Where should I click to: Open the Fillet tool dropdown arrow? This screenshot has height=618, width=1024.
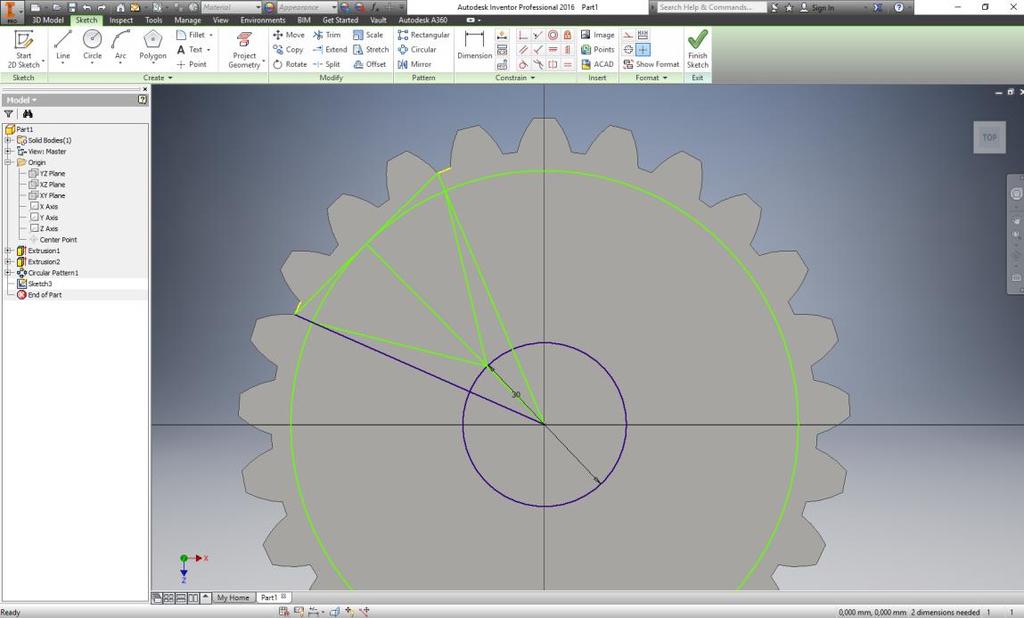coord(211,35)
